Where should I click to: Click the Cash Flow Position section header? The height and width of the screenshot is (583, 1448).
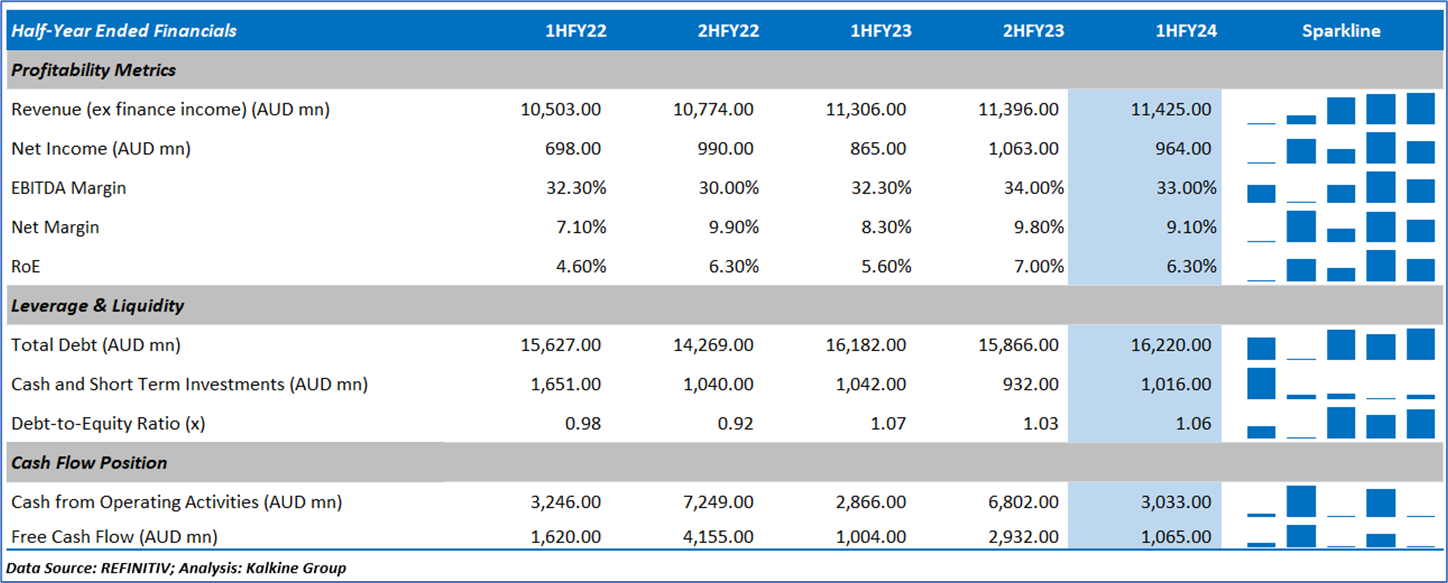[x=89, y=463]
